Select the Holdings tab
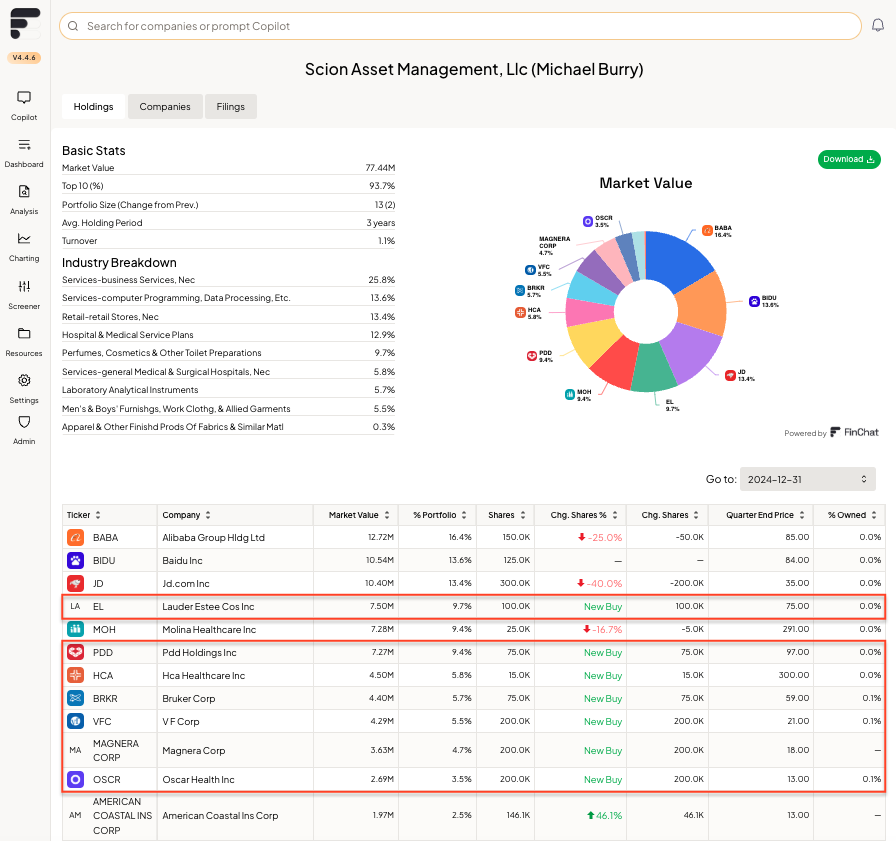The height and width of the screenshot is (841, 896). 93,107
